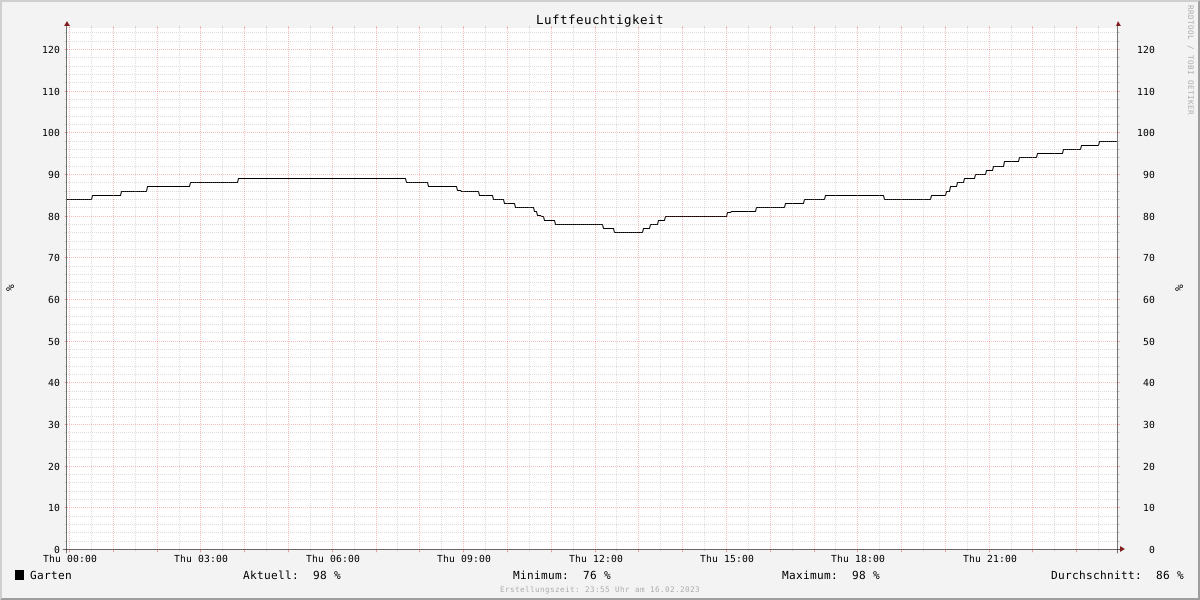This screenshot has height=600, width=1200.
Task: Click the Thu 09:00 time axis label
Action: pos(464,559)
